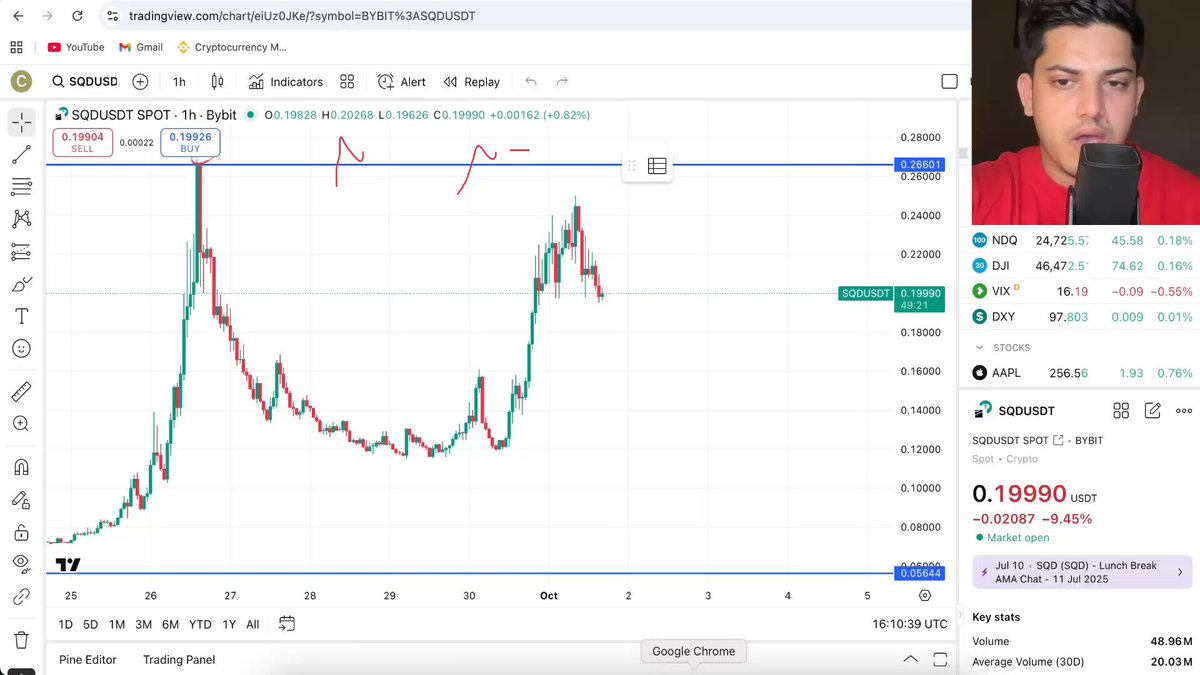Image resolution: width=1200 pixels, height=675 pixels.
Task: Open the layout setup square icon
Action: click(949, 82)
